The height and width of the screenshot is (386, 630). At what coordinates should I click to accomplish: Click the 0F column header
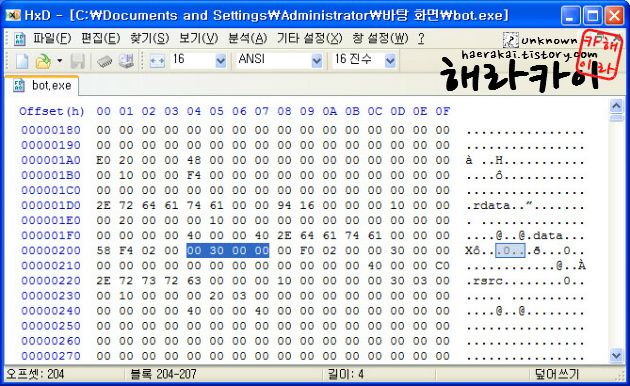(x=442, y=111)
